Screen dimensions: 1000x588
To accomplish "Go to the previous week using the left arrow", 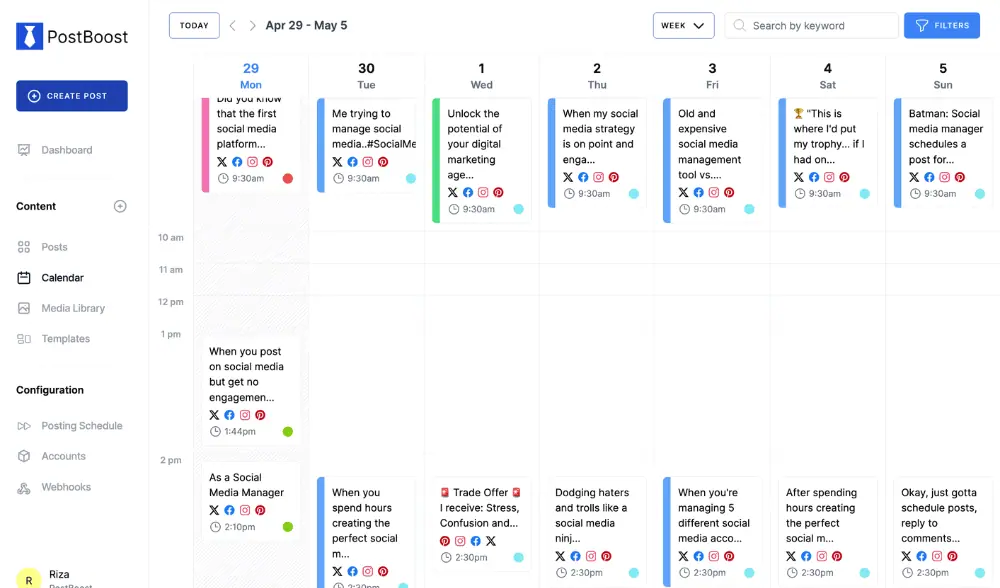I will coord(233,26).
